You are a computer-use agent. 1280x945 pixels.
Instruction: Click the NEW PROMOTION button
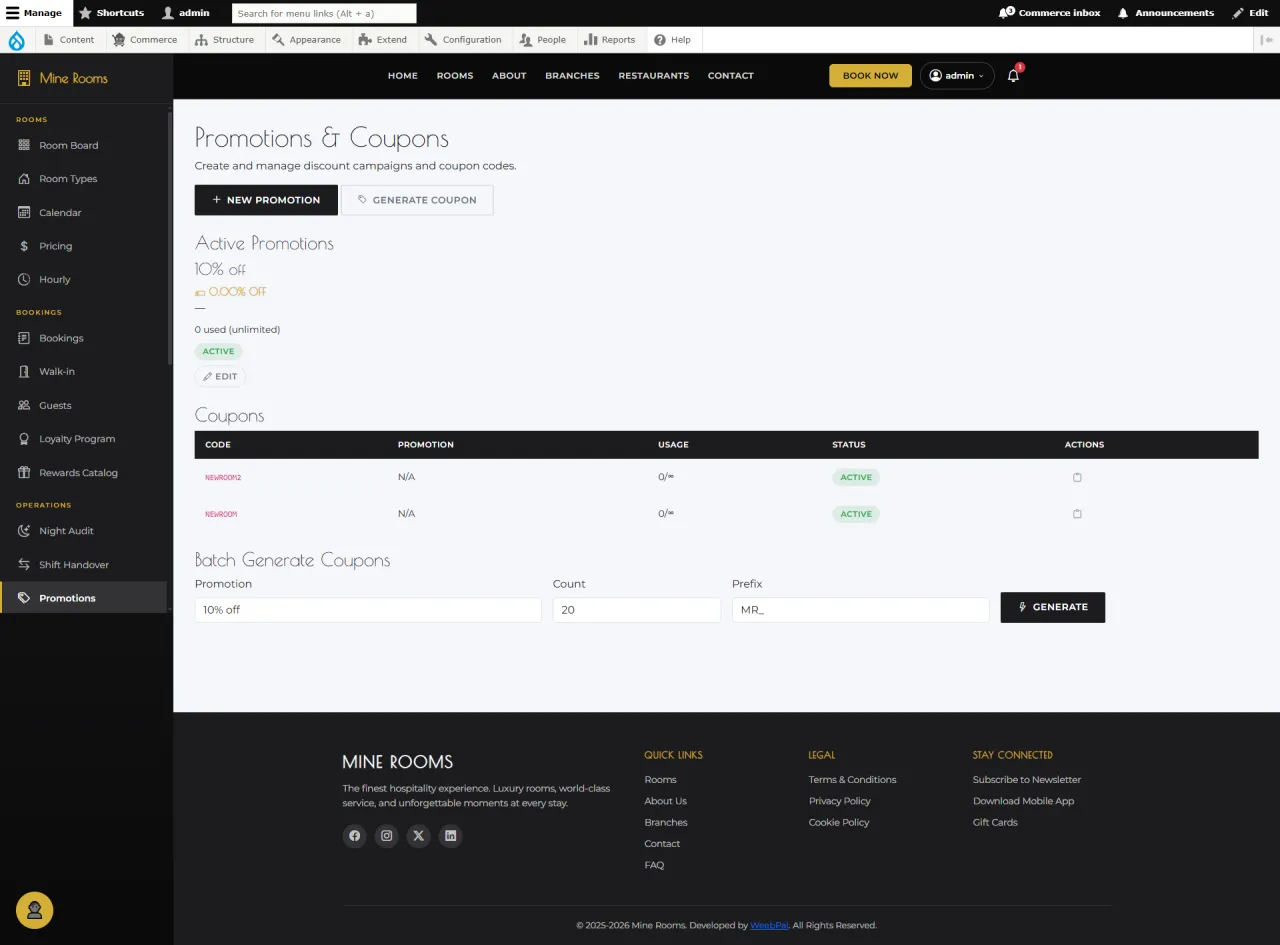(266, 200)
